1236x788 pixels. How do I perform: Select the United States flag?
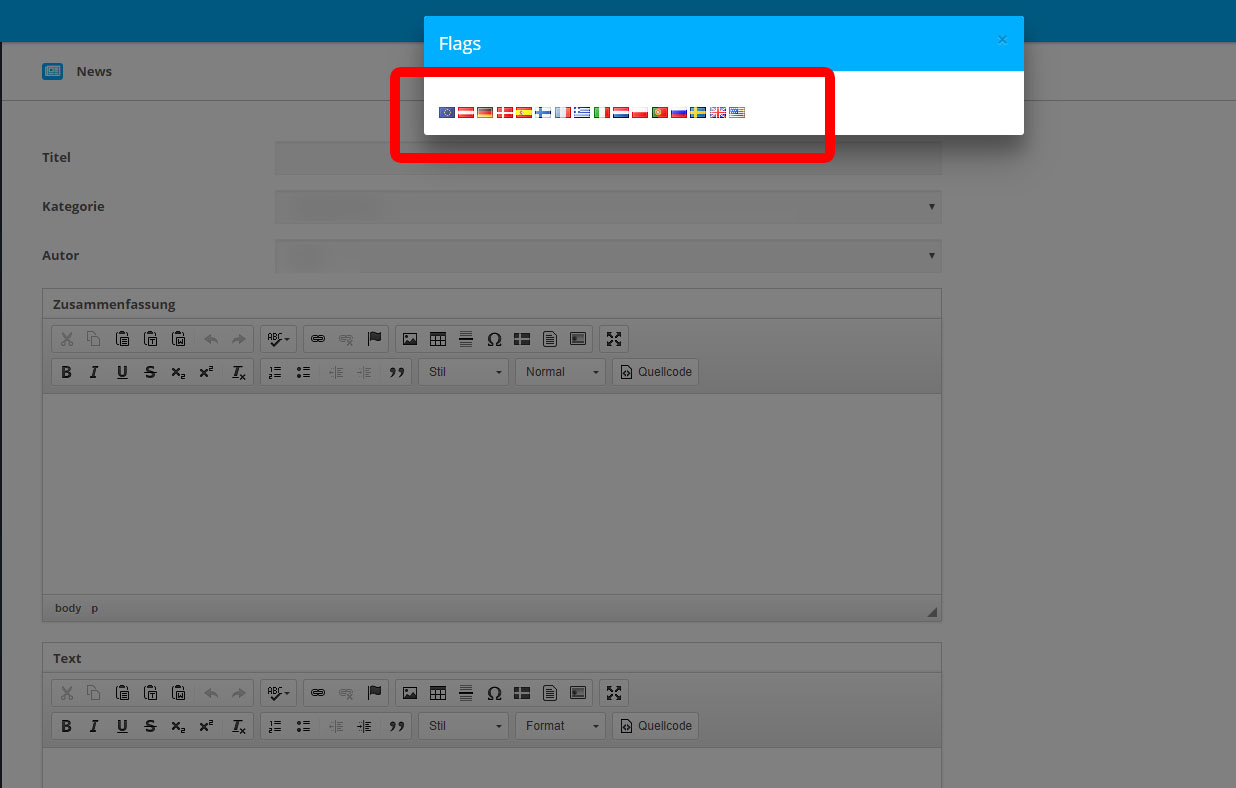(737, 113)
